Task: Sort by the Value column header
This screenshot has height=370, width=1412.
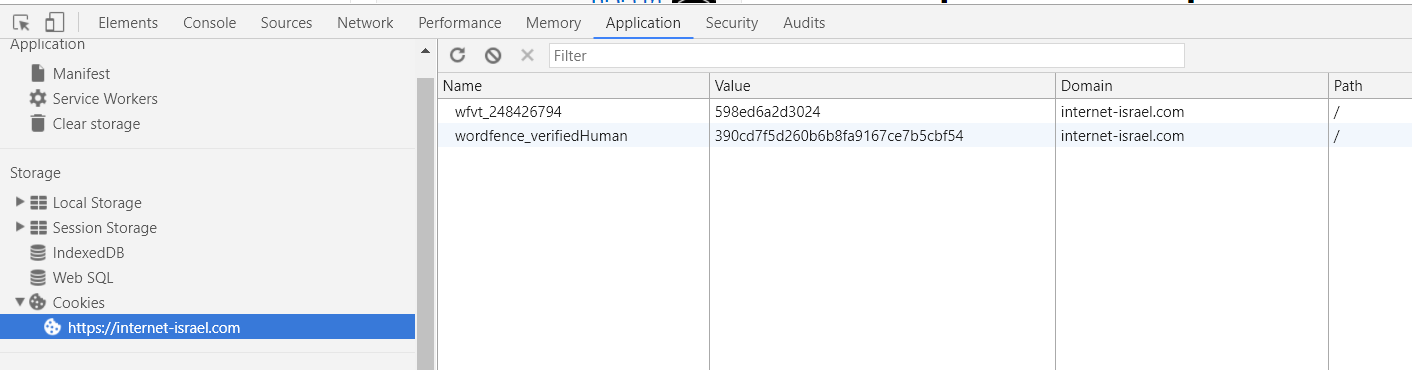Action: coord(882,86)
